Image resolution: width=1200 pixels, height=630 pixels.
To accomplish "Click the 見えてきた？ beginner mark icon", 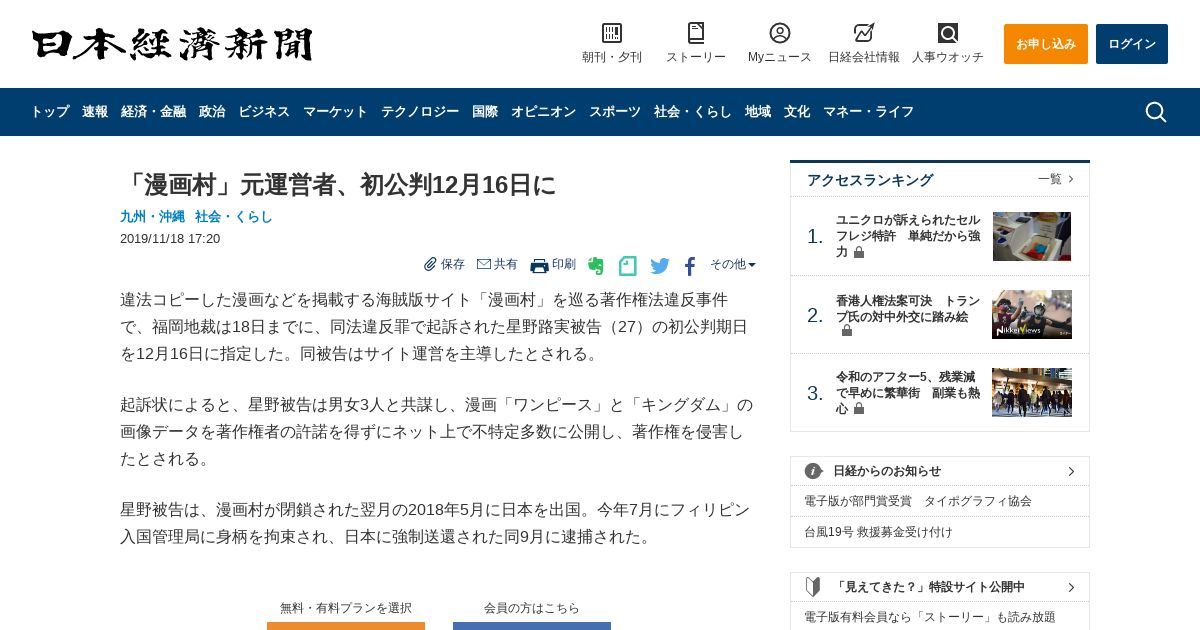I will click(813, 587).
